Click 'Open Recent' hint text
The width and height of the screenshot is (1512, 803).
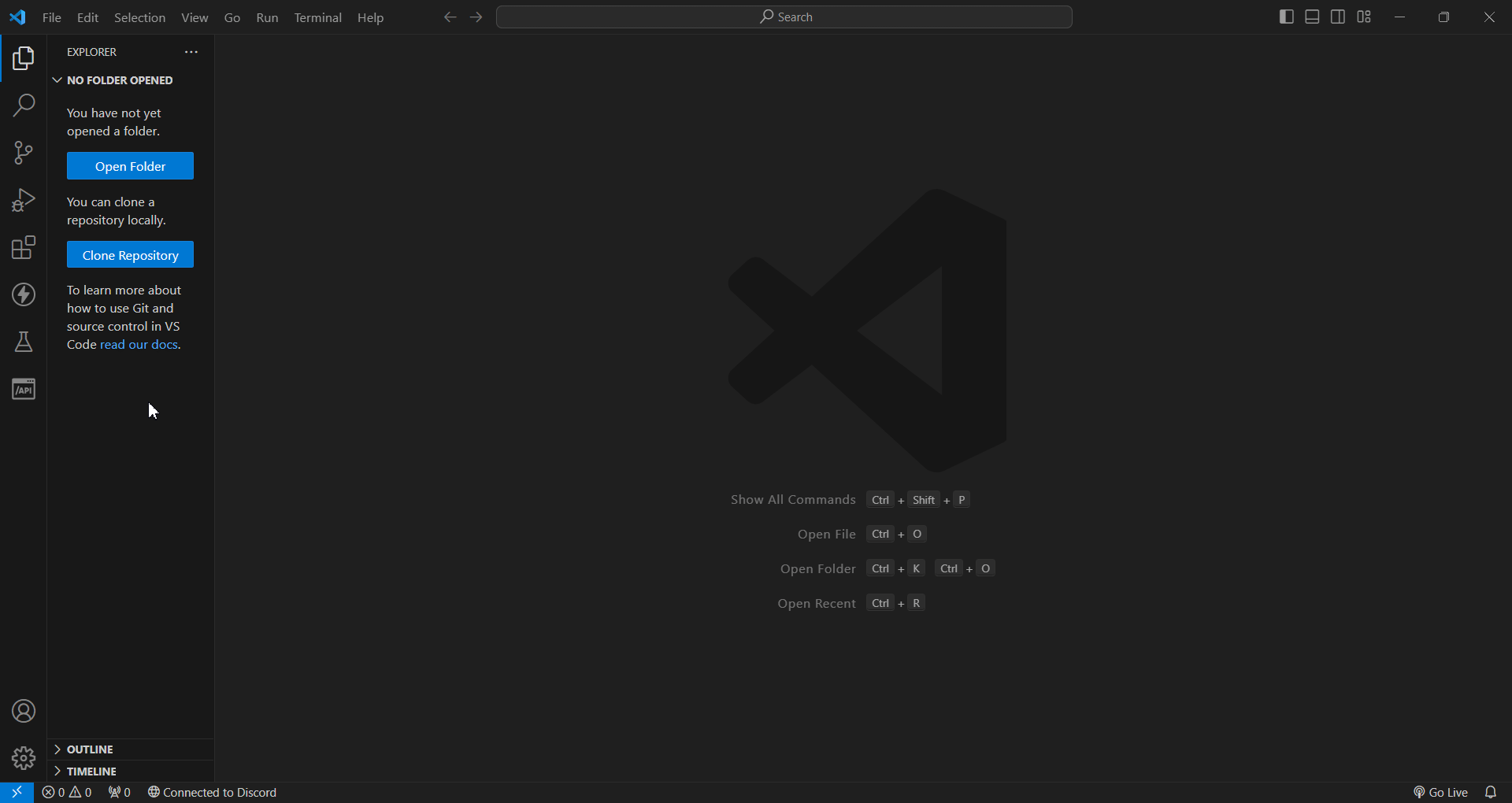(817, 604)
